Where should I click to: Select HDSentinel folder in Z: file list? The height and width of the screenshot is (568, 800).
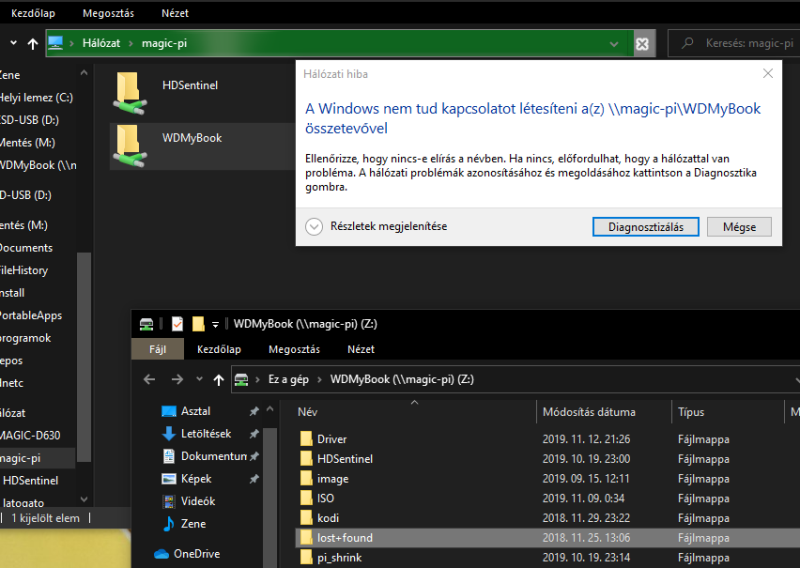pyautogui.click(x=344, y=459)
